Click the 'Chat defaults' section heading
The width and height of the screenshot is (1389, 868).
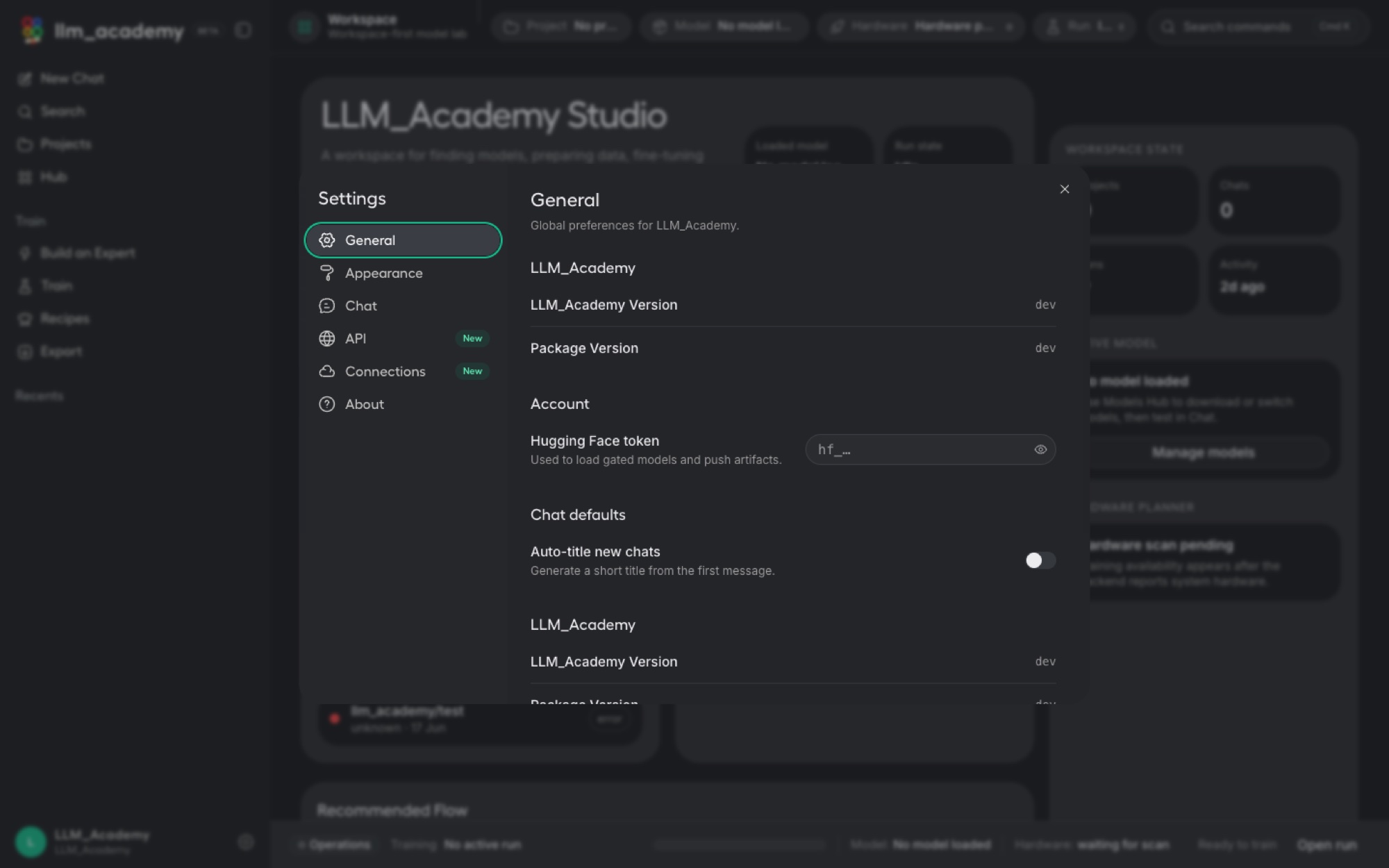[578, 515]
